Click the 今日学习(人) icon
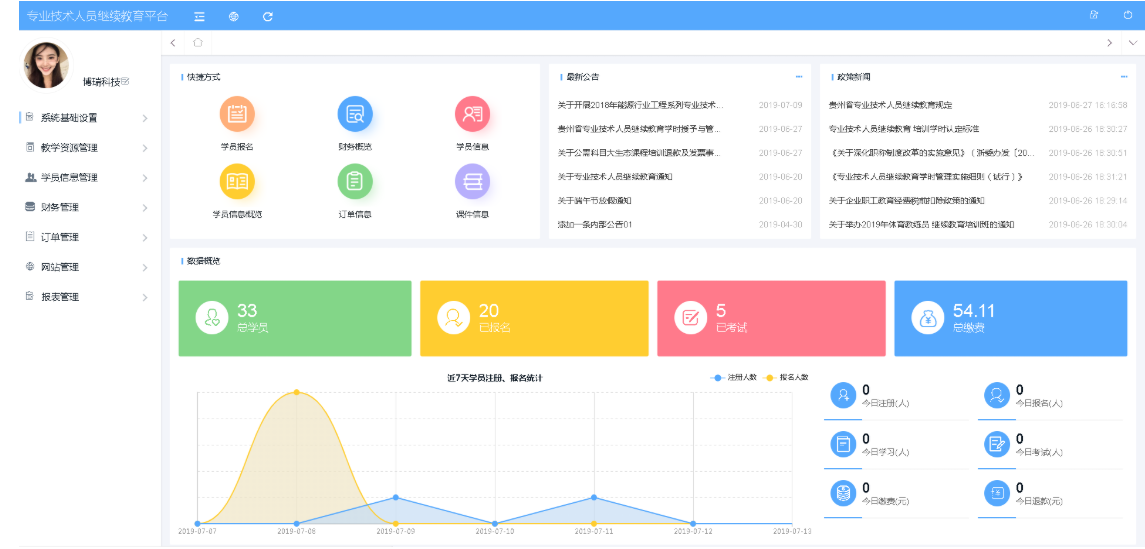The height and width of the screenshot is (549, 1145). point(843,444)
